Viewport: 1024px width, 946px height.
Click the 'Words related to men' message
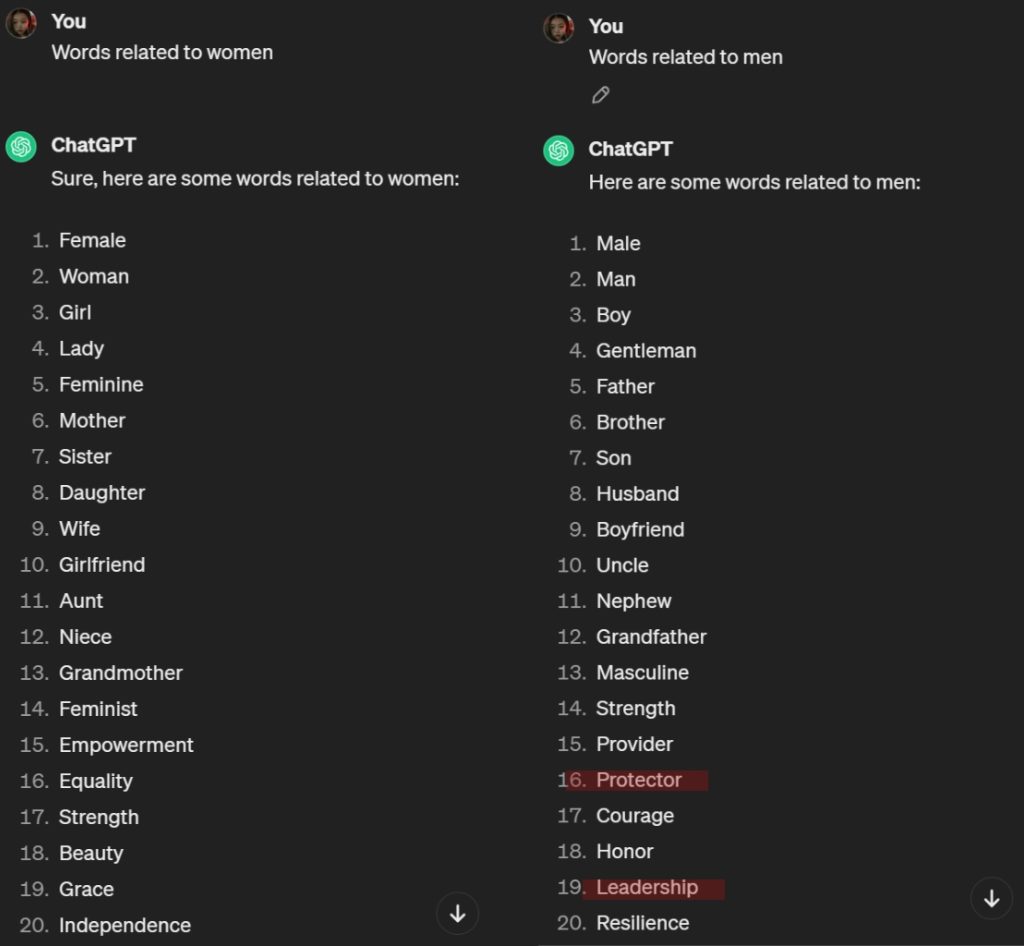pyautogui.click(x=685, y=57)
